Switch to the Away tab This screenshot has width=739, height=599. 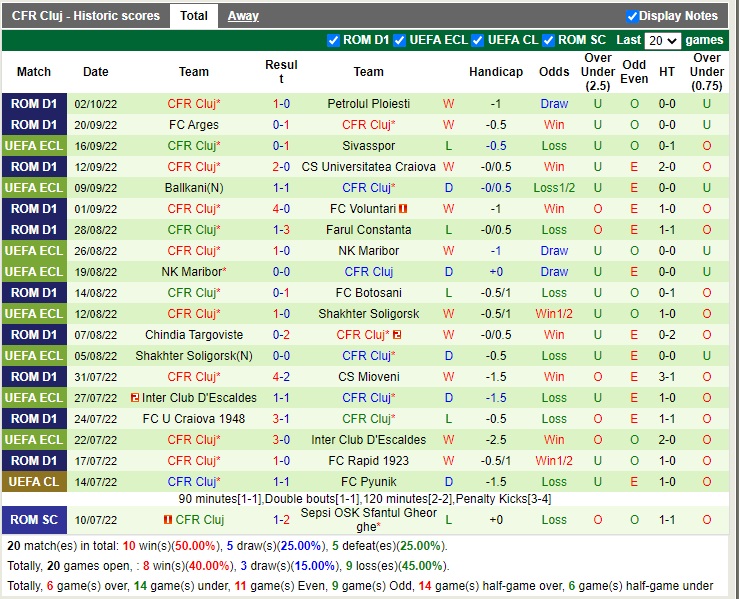[243, 16]
